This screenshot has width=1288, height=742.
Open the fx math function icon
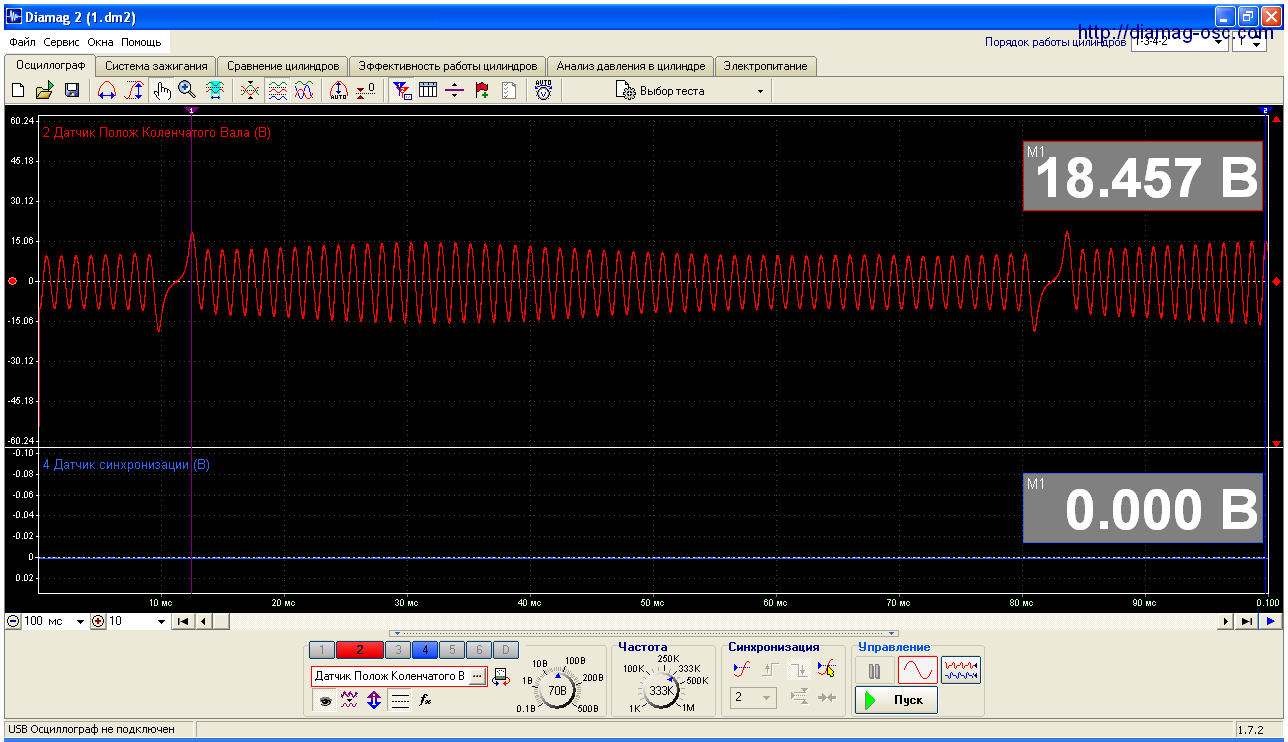[425, 700]
